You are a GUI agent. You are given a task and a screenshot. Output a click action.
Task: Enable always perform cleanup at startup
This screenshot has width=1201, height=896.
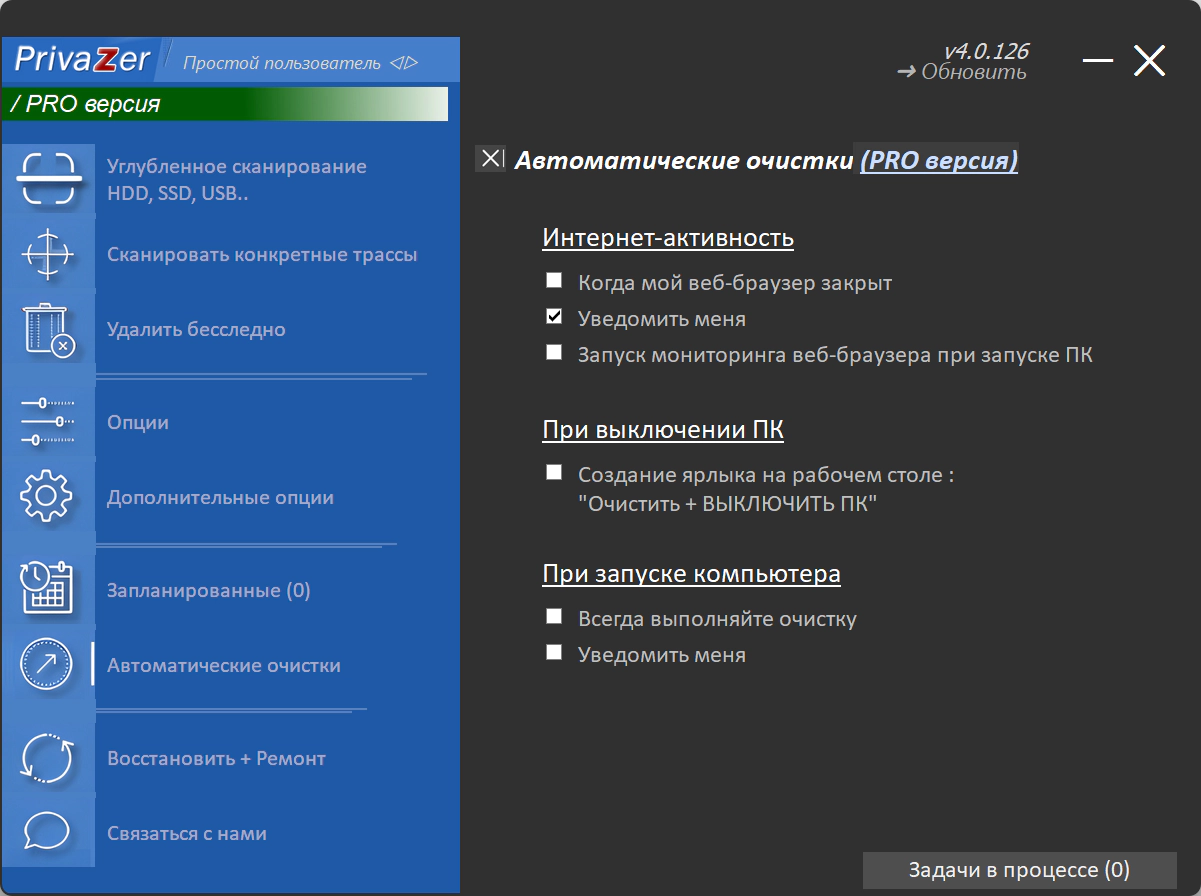coord(554,617)
